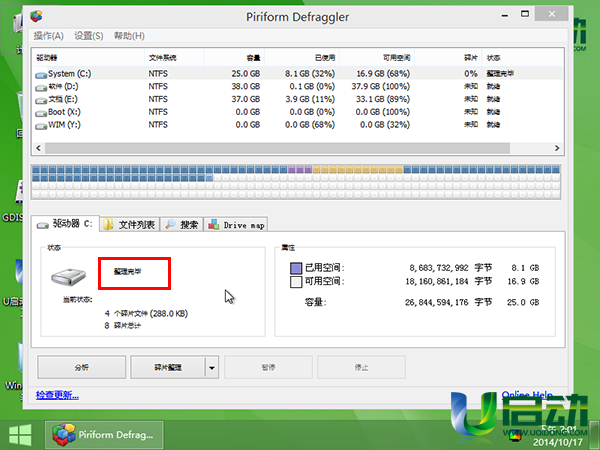This screenshot has width=600, height=450.
Task: Click the 分析 button
Action: tap(82, 367)
